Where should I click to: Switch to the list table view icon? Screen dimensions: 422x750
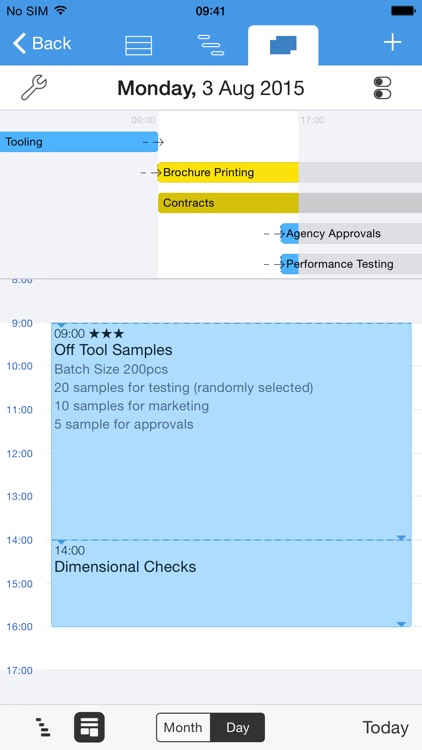coord(138,45)
